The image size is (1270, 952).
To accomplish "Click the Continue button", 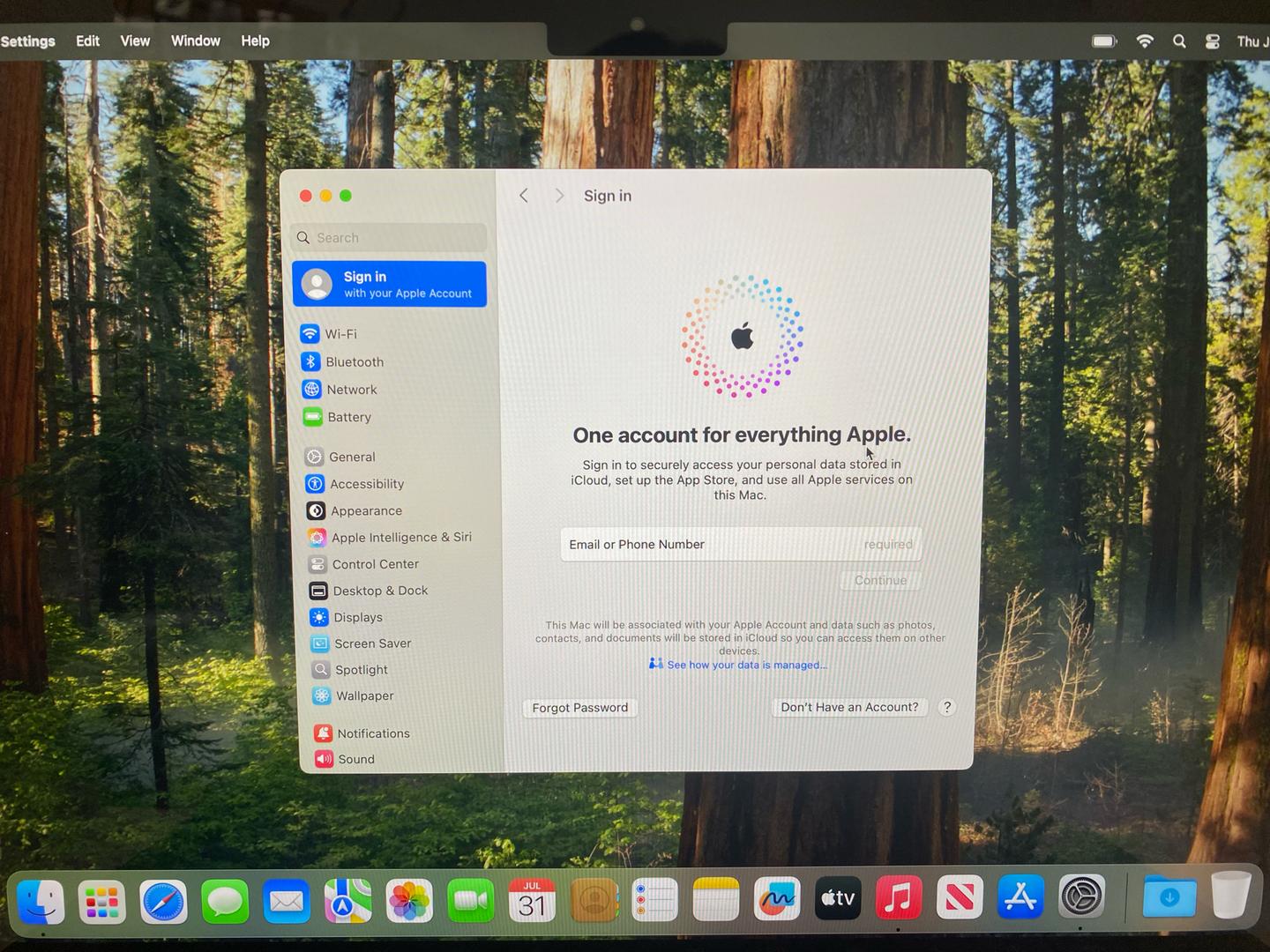I will click(880, 580).
